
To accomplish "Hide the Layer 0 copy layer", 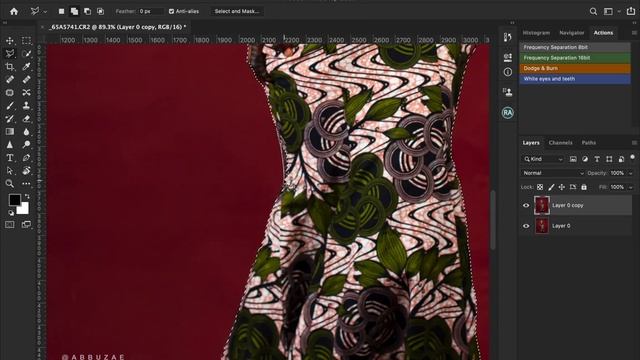I will pyautogui.click(x=526, y=205).
